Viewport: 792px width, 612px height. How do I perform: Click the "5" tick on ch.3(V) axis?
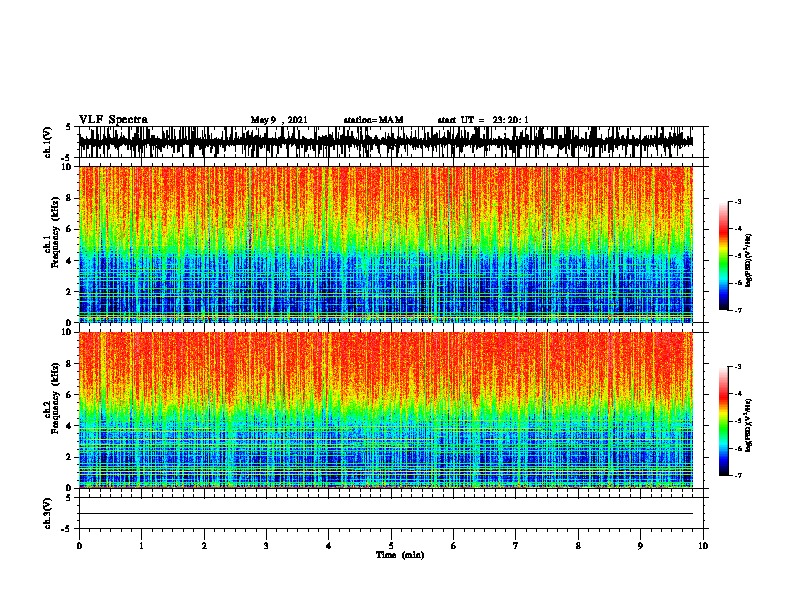pos(68,498)
